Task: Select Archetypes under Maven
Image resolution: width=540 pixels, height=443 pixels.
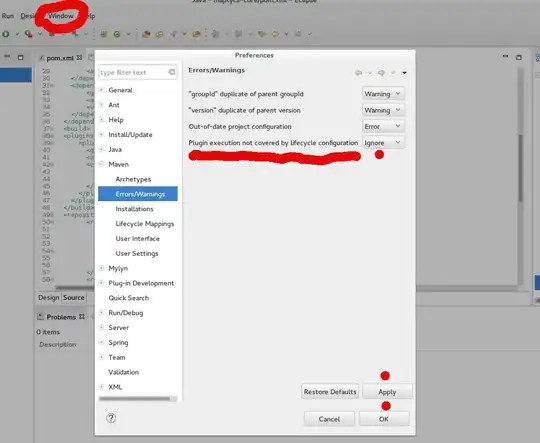Action: pos(133,179)
